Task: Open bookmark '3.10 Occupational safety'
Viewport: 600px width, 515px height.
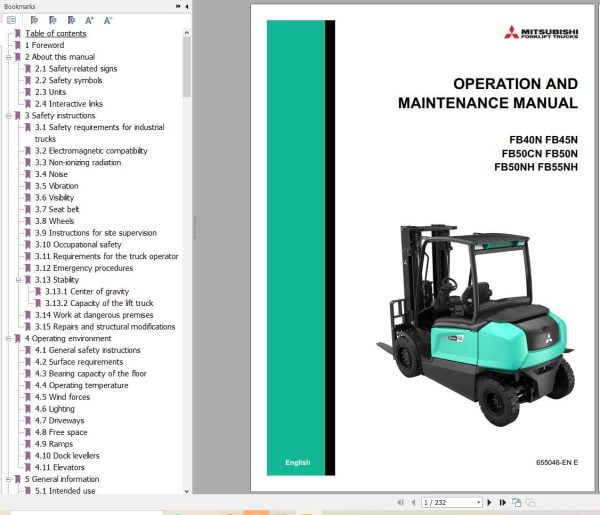Action: click(78, 244)
